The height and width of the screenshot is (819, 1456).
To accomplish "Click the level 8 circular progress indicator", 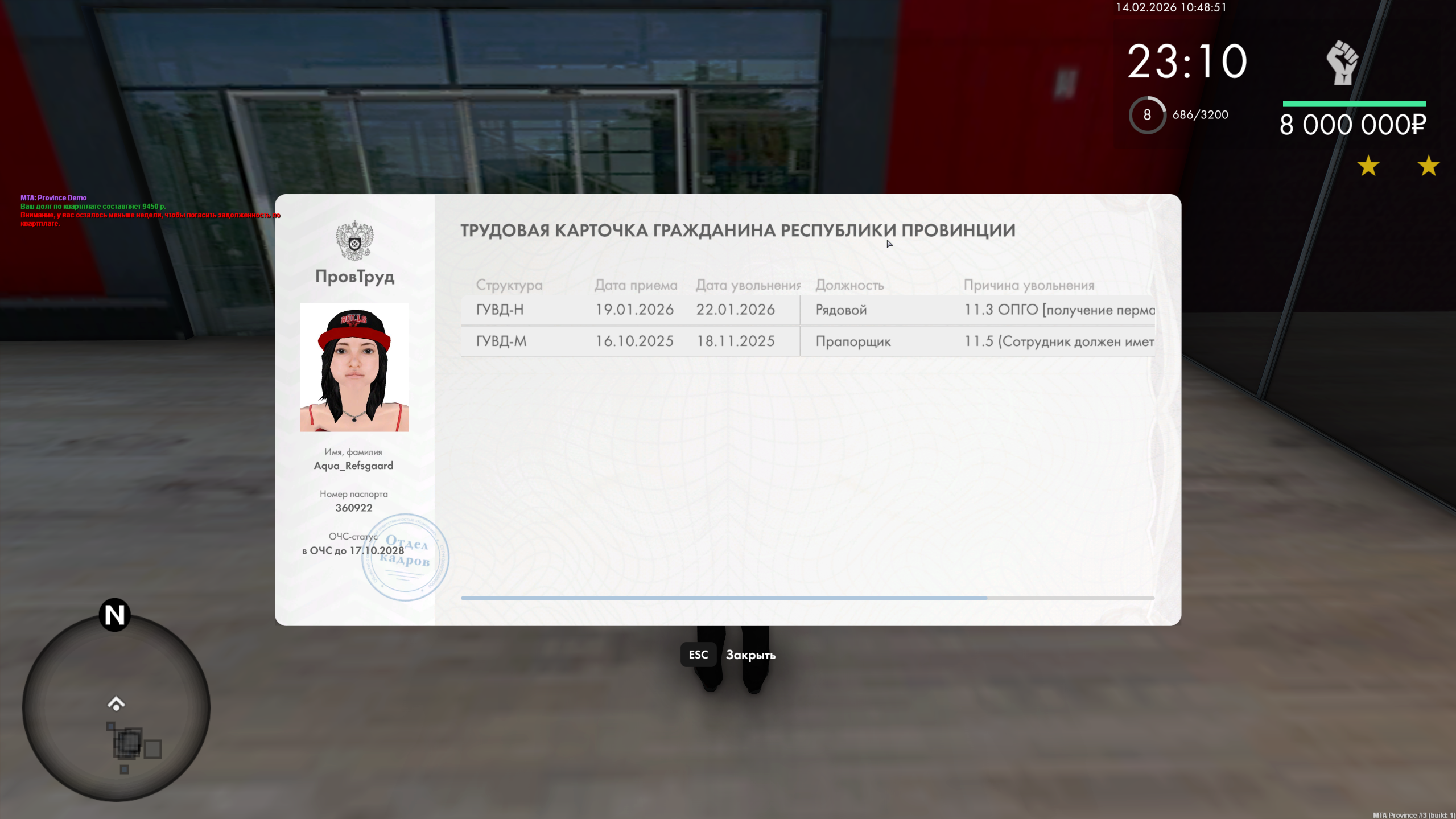I will click(x=1146, y=115).
